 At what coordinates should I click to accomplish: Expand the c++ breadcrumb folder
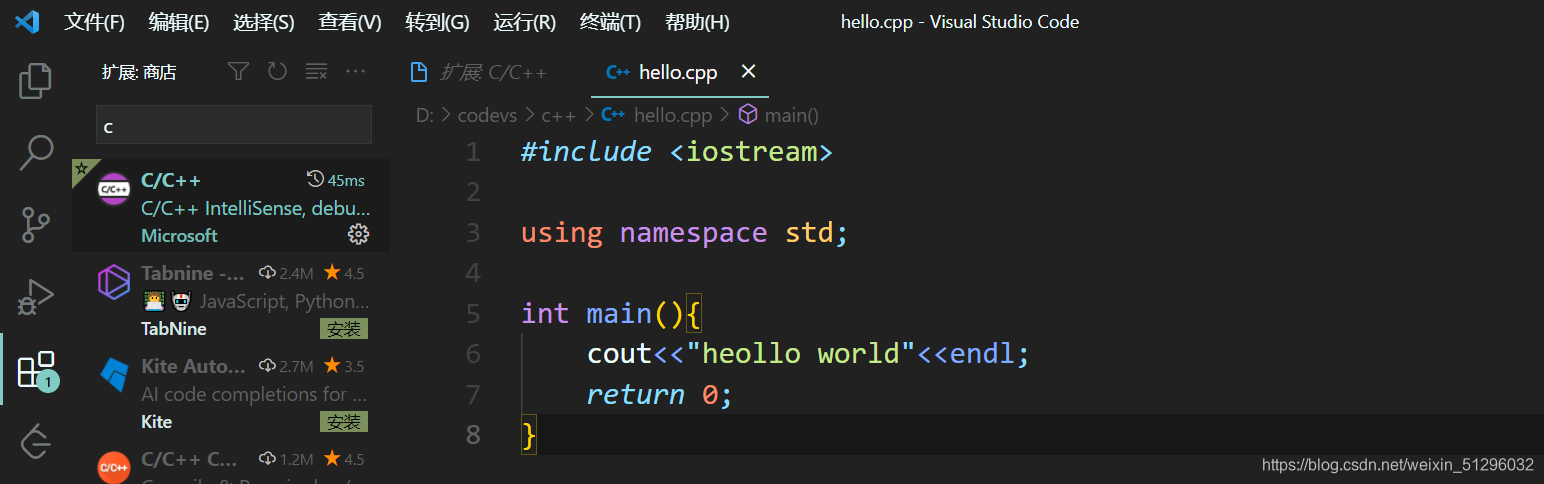[558, 115]
